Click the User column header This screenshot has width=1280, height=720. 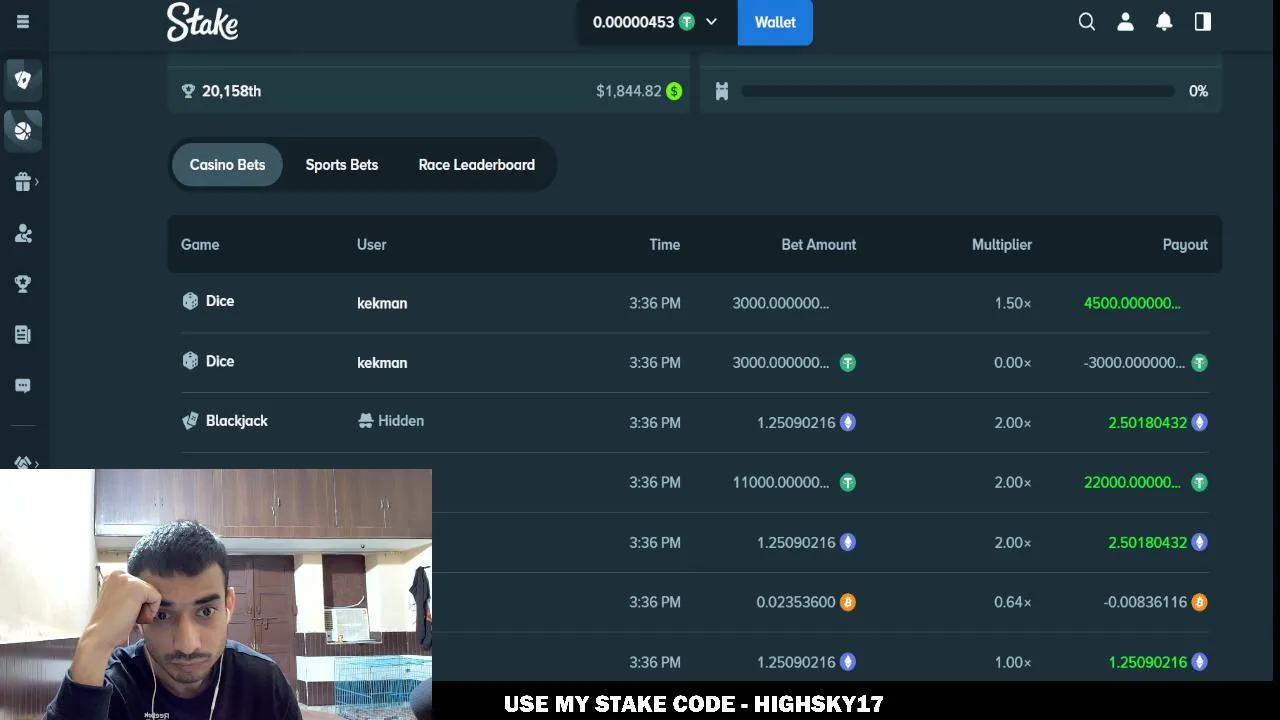371,245
